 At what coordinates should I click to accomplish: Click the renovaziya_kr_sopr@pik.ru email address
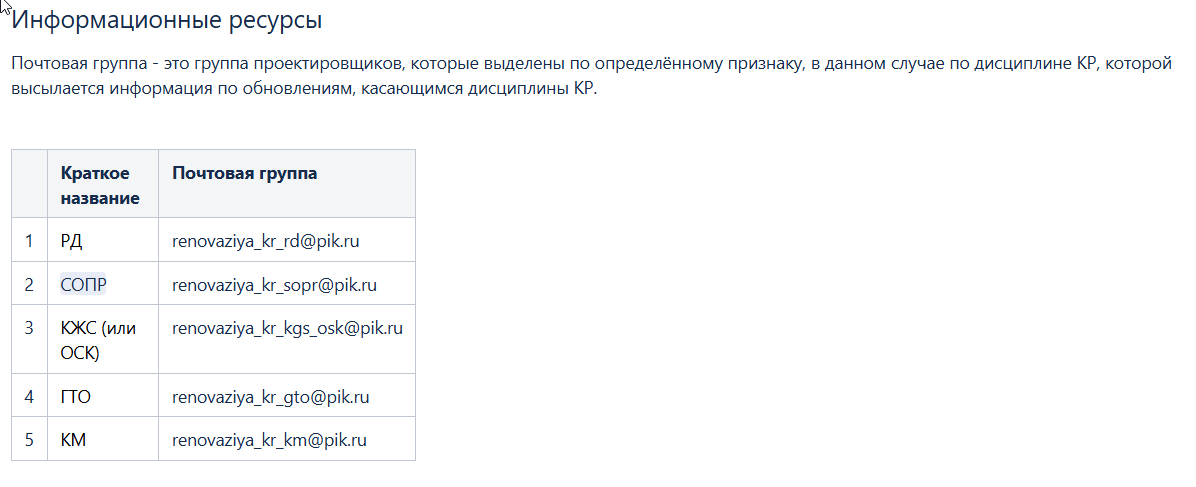275,285
